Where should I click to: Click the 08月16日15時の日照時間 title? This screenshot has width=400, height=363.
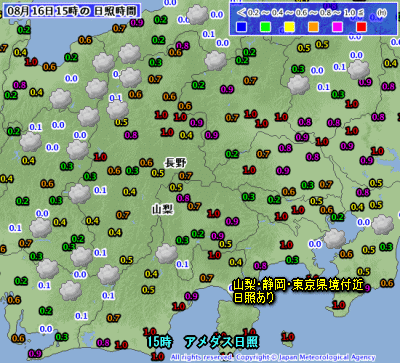tap(72, 11)
